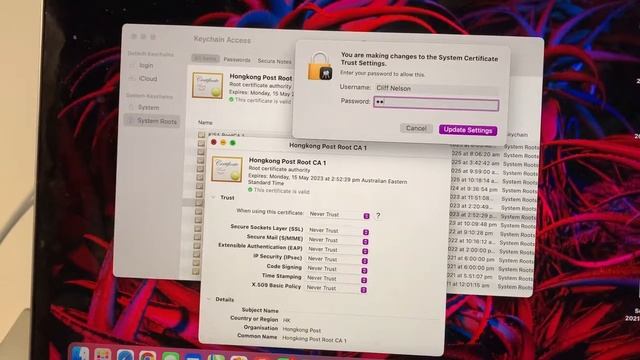Select the System keychain in the sidebar

(x=148, y=107)
